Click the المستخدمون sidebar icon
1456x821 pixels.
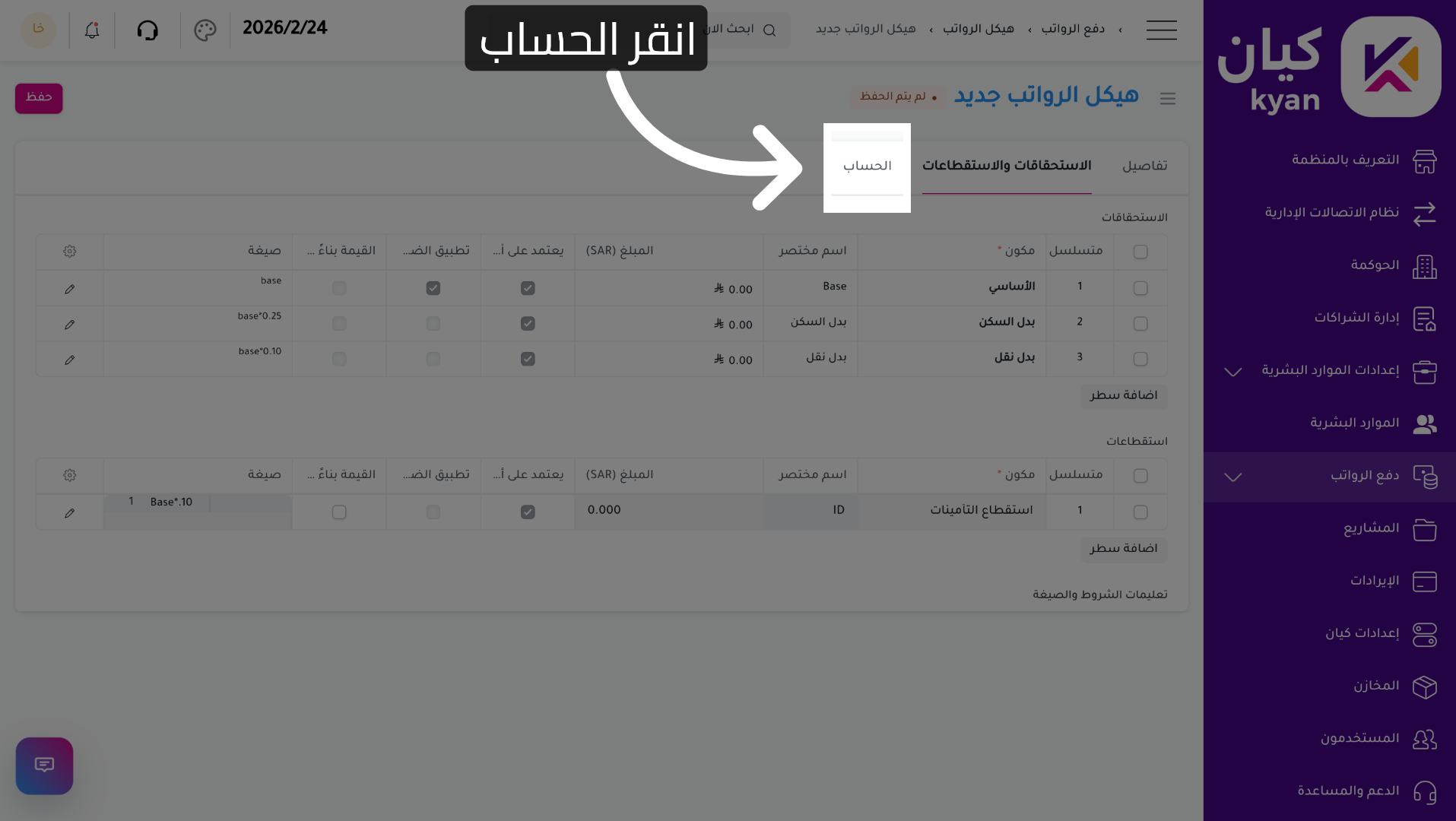(x=1425, y=738)
